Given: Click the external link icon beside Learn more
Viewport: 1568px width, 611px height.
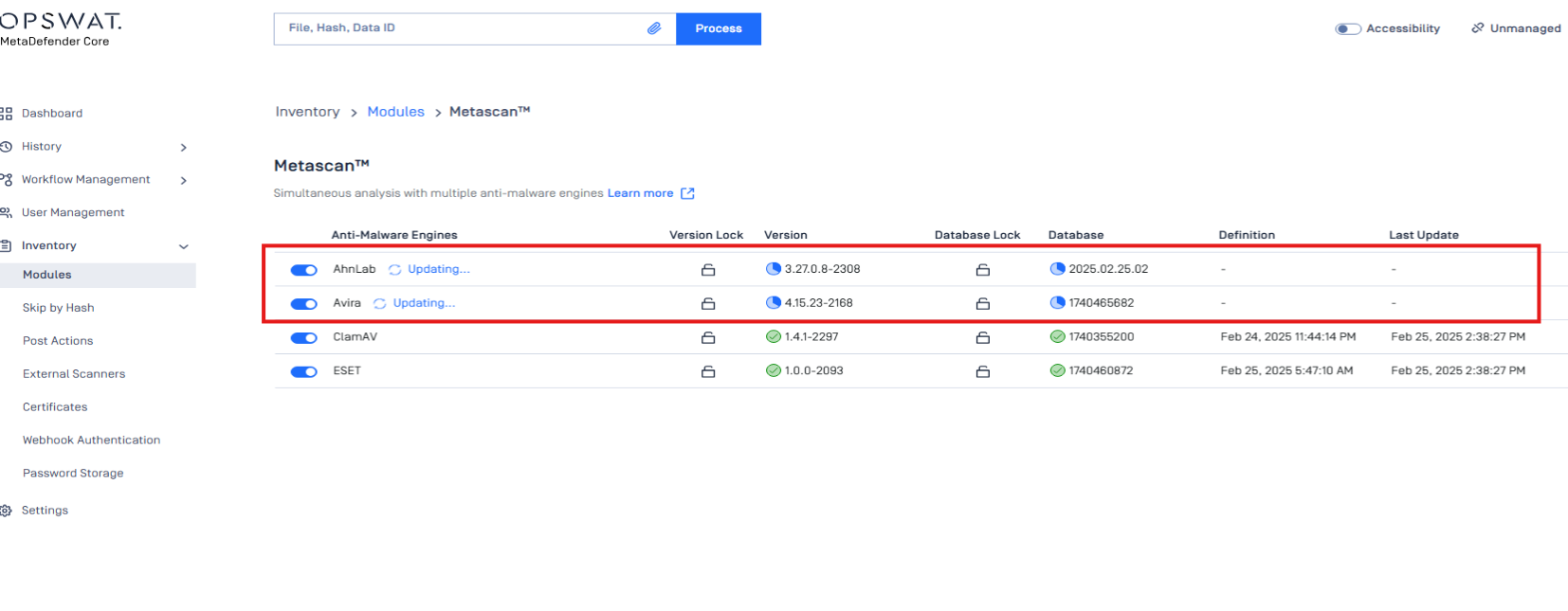Looking at the screenshot, I should (x=688, y=193).
